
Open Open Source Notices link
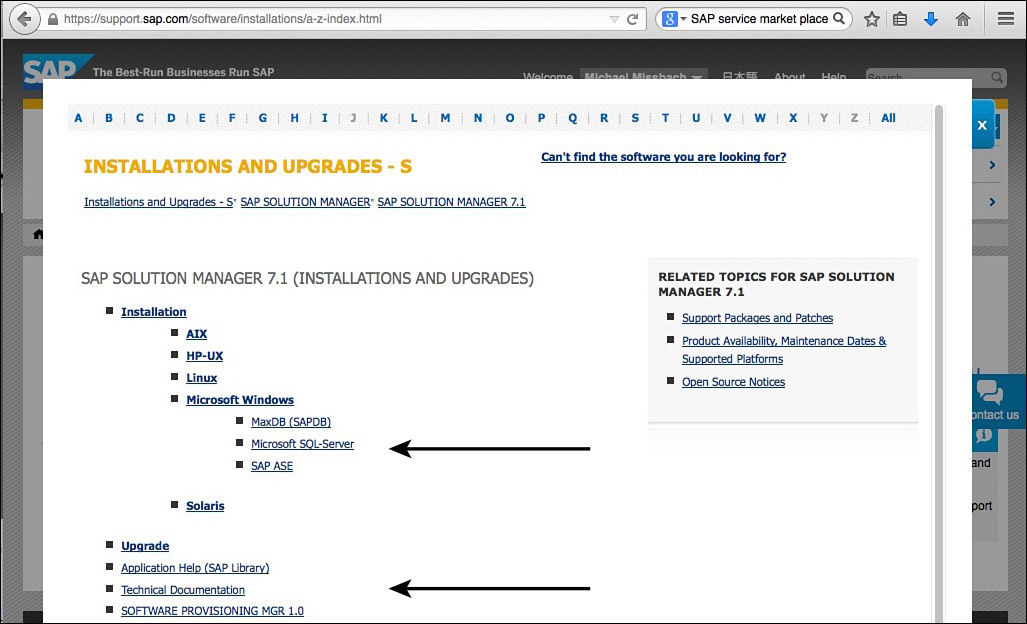733,382
